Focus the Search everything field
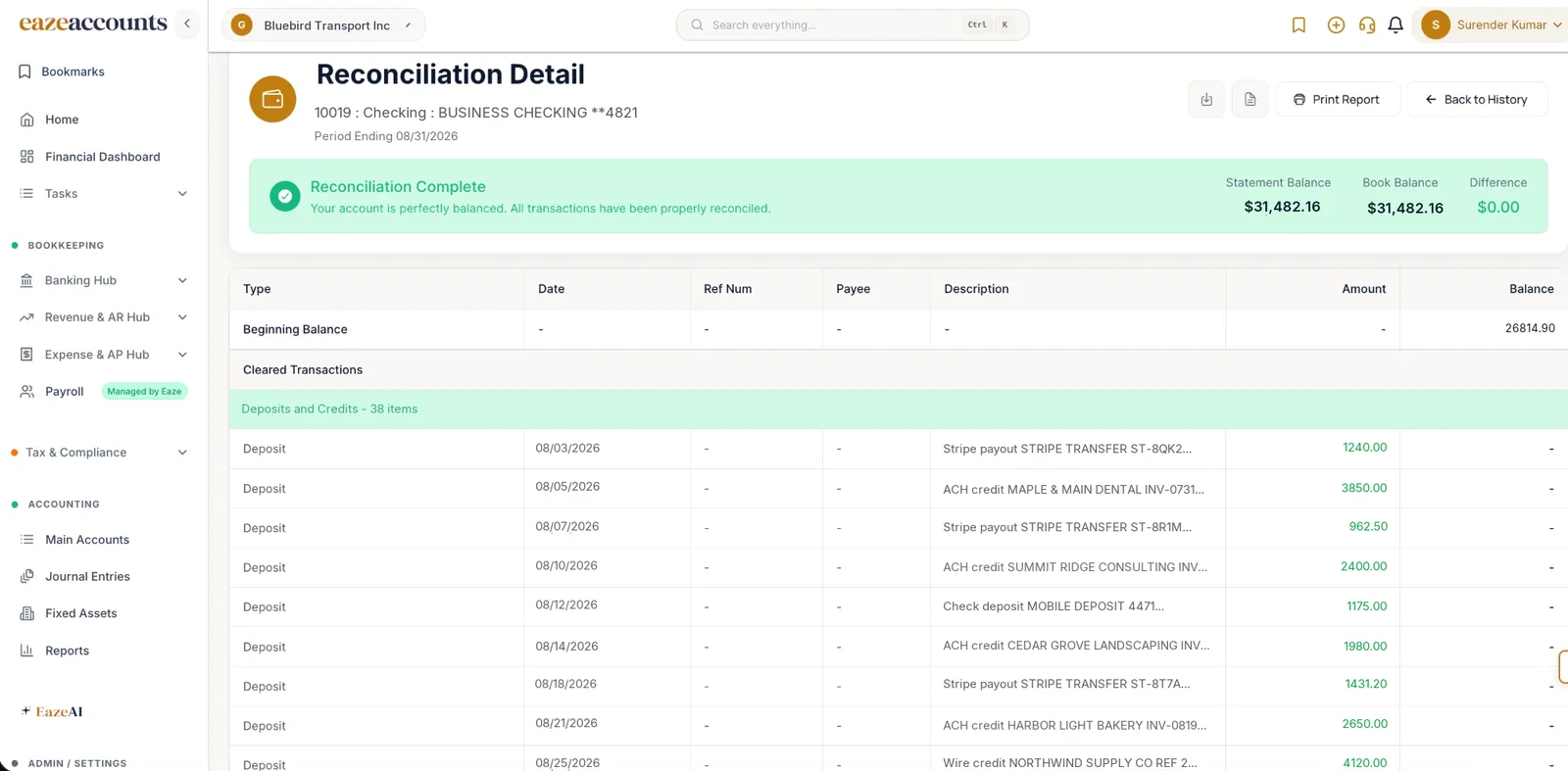This screenshot has width=1568, height=771. coord(852,25)
